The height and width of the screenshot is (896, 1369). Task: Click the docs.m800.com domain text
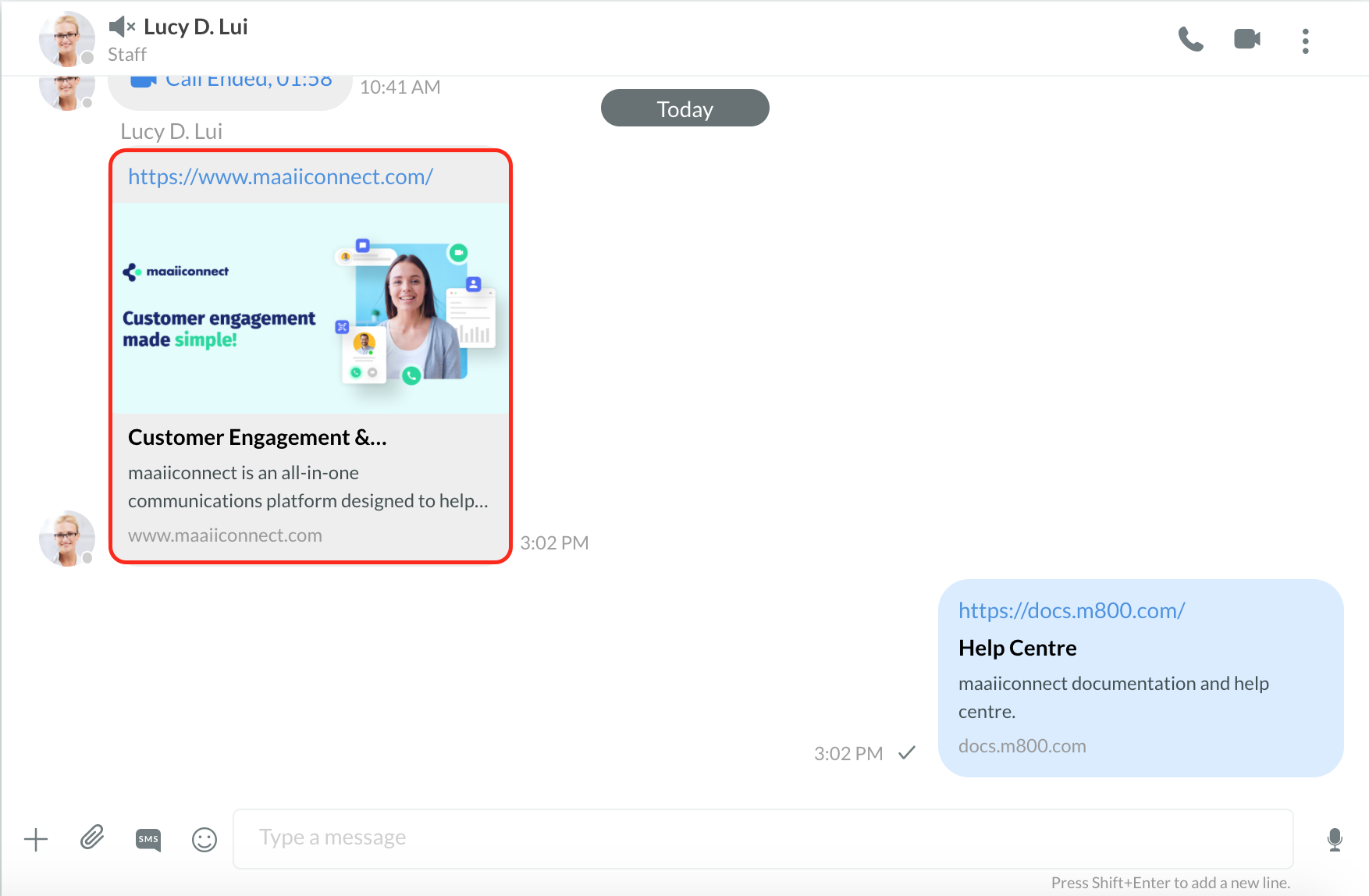[x=1022, y=746]
